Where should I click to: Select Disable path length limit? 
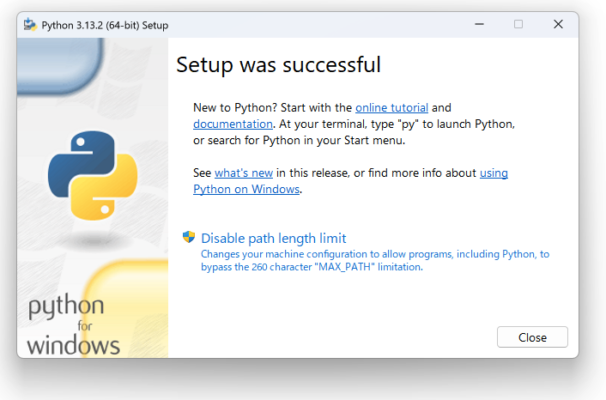(273, 238)
